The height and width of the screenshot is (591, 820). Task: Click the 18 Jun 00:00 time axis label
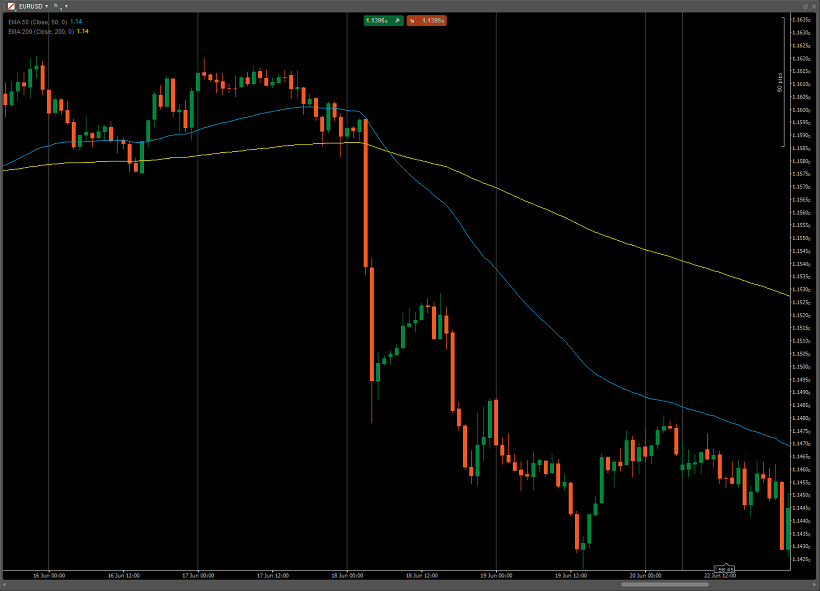(347, 575)
